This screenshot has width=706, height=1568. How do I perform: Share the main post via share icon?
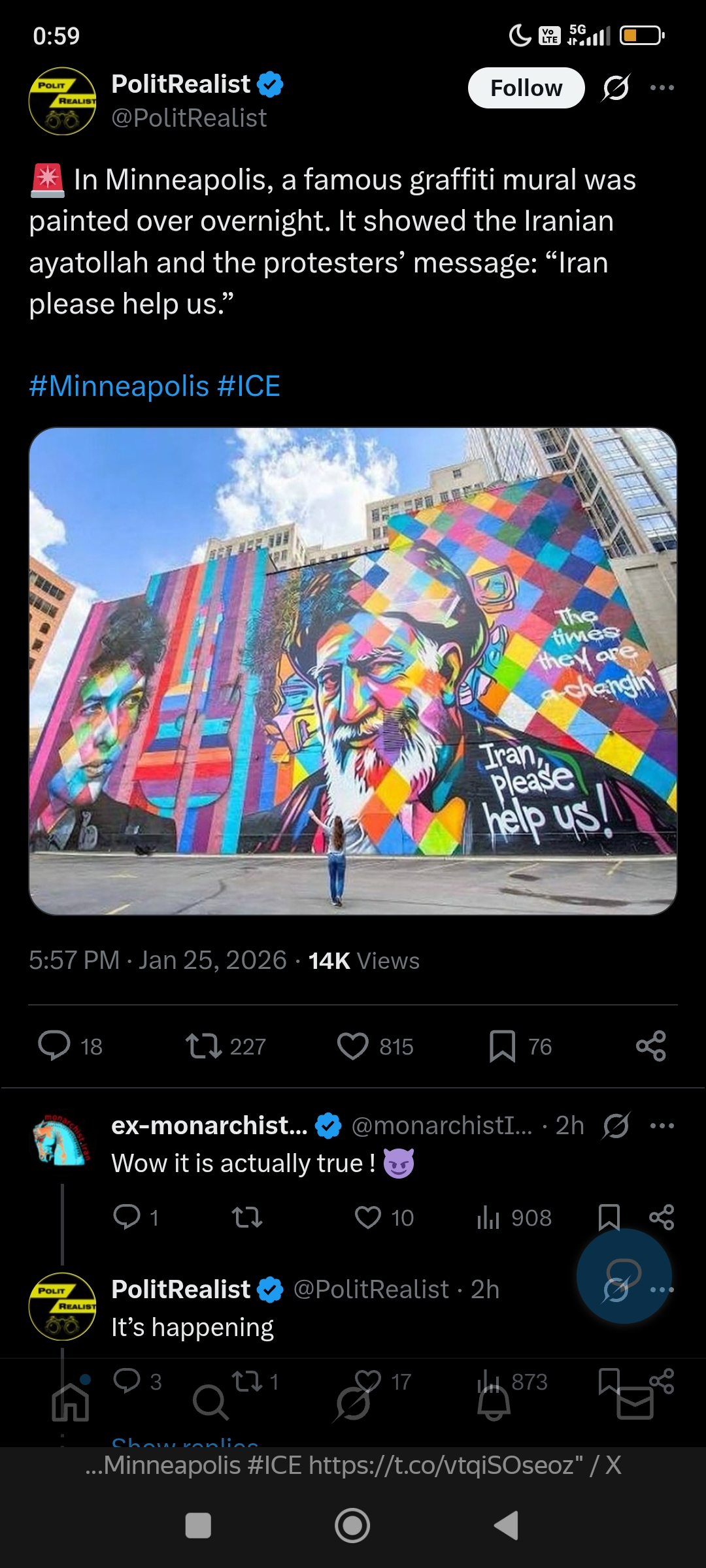pyautogui.click(x=651, y=1045)
